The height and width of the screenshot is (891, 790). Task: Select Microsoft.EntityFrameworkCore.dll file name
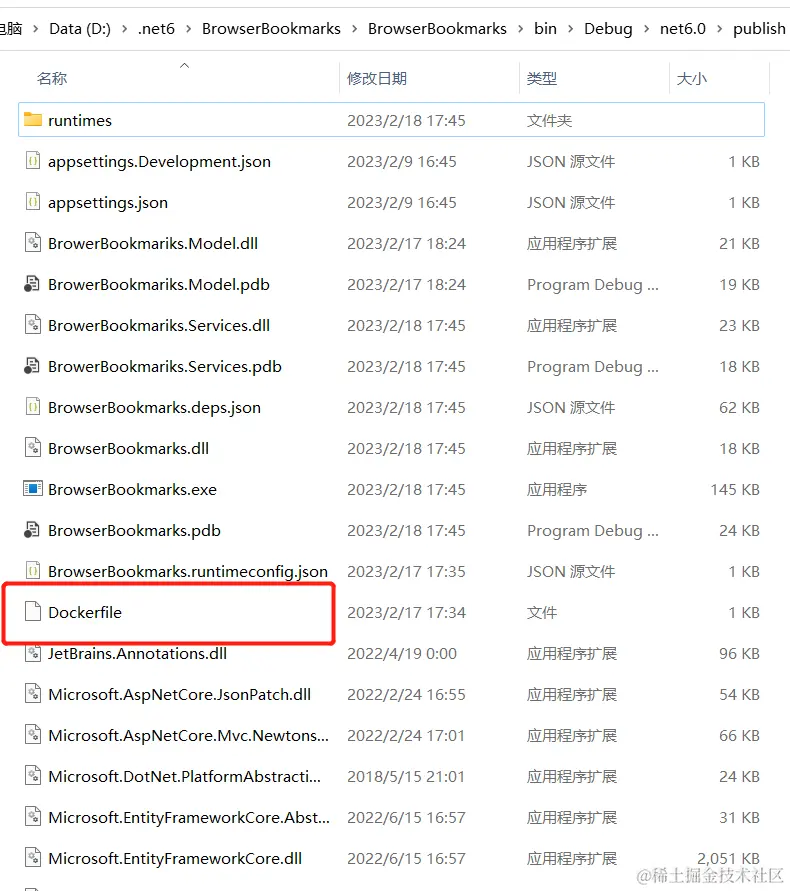click(x=175, y=858)
